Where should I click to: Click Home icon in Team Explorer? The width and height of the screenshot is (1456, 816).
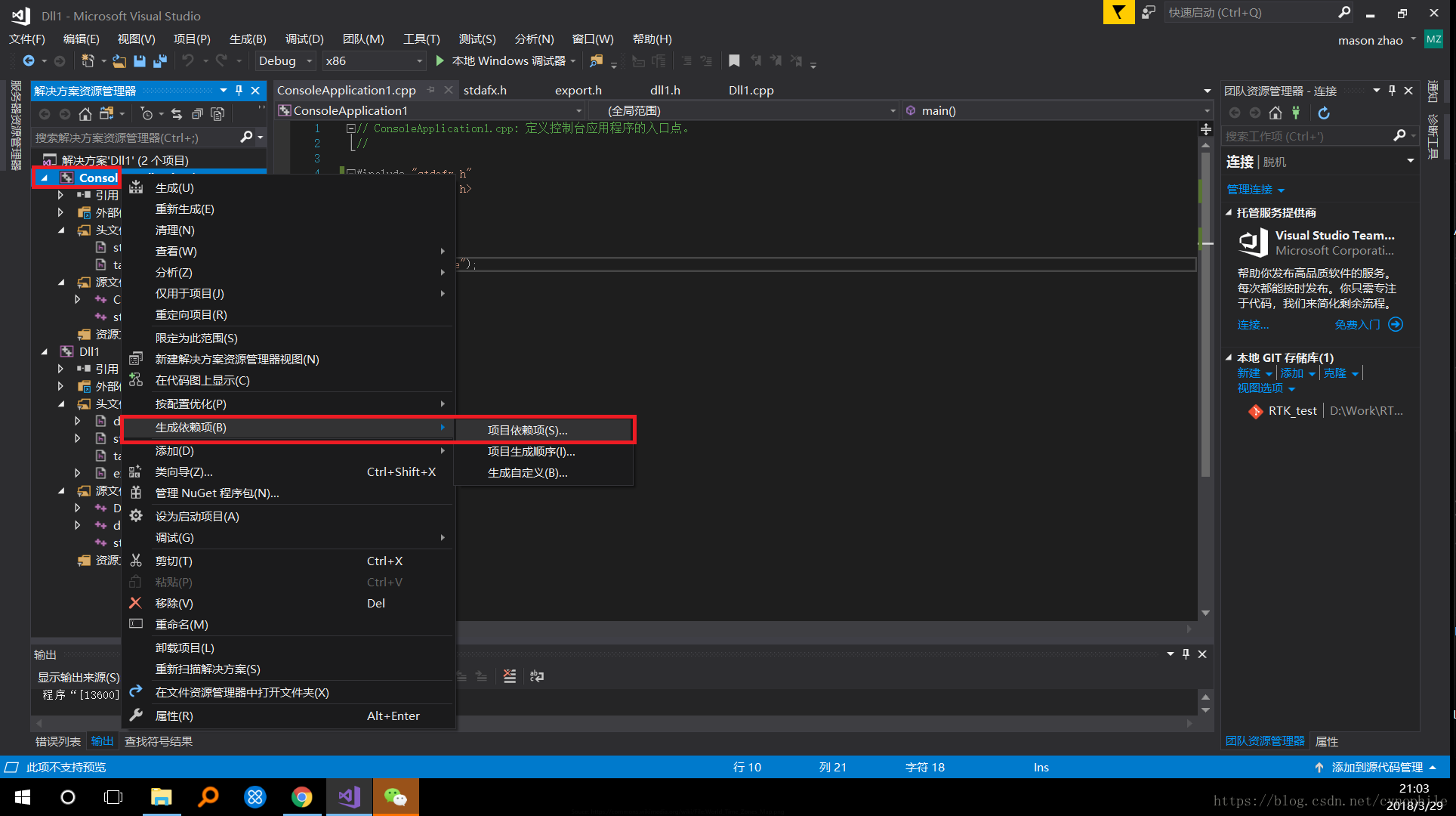point(1276,113)
